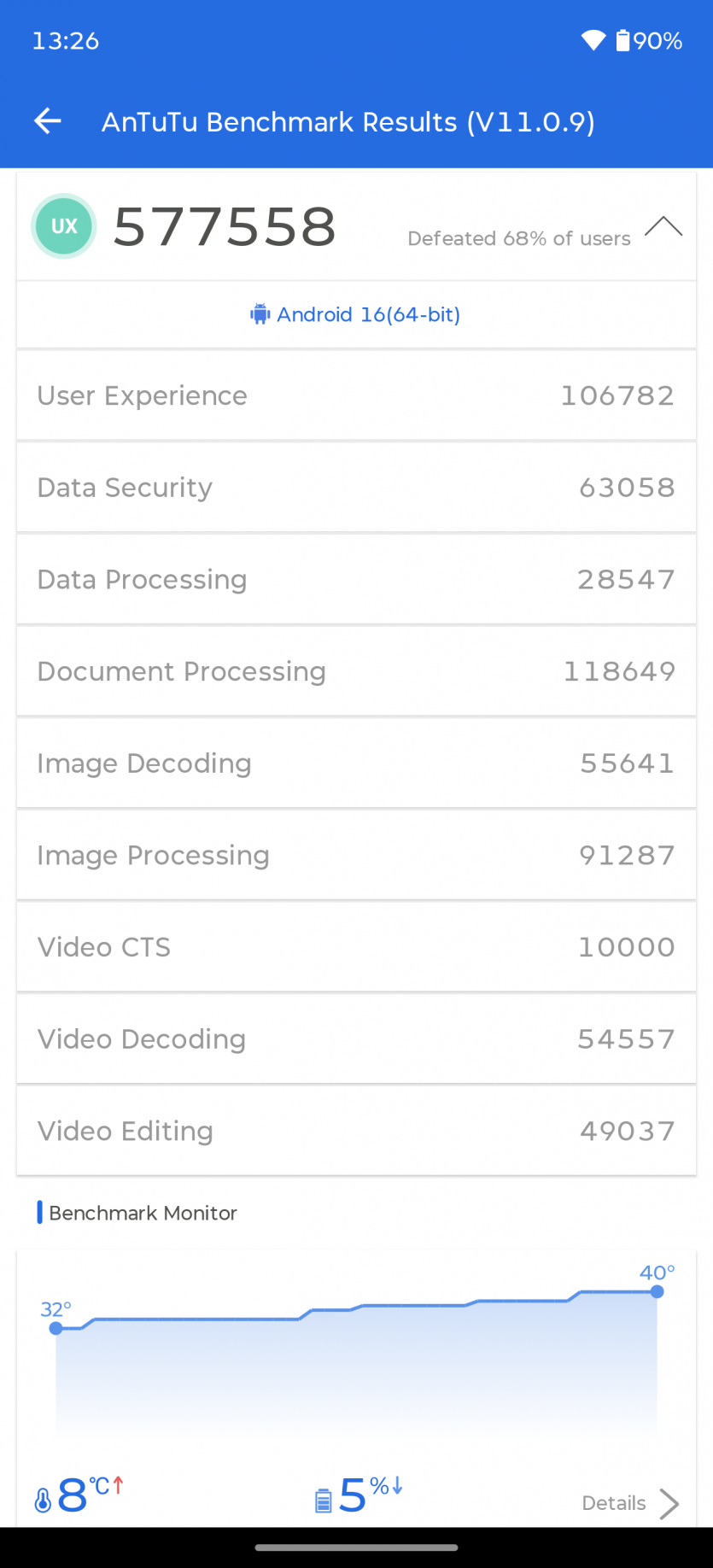Click the thermometer temperature icon
Viewport: 713px width, 1568px height.
(x=43, y=1500)
